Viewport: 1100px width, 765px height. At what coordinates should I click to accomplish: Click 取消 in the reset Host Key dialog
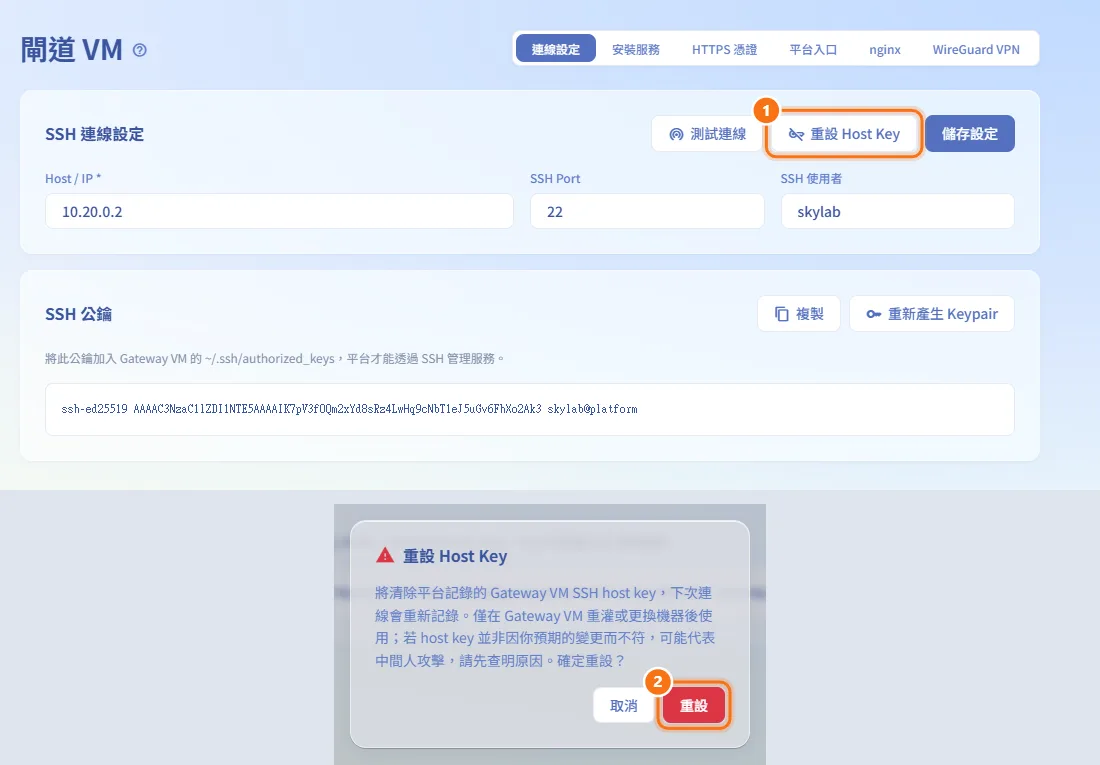coord(624,705)
